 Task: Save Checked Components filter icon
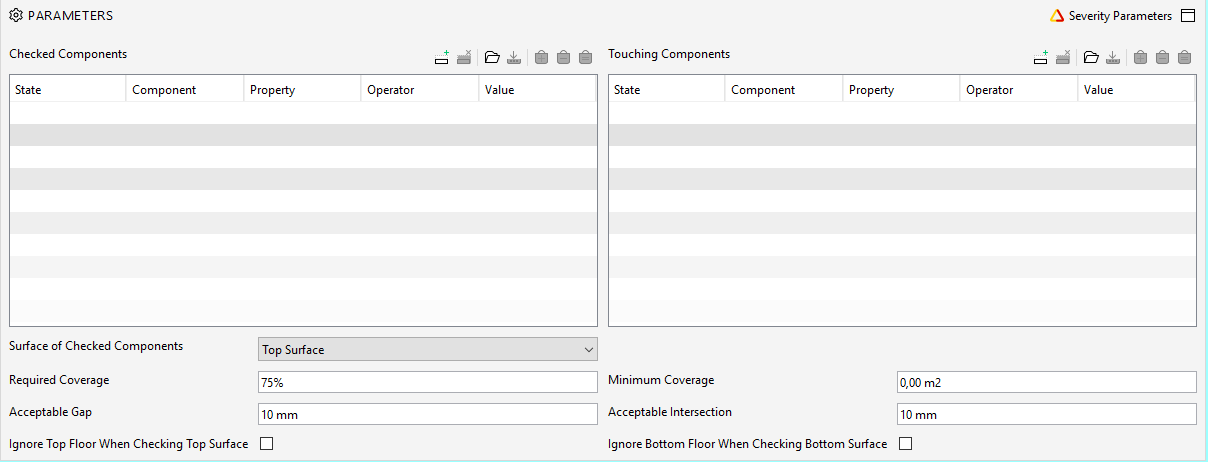pos(514,57)
